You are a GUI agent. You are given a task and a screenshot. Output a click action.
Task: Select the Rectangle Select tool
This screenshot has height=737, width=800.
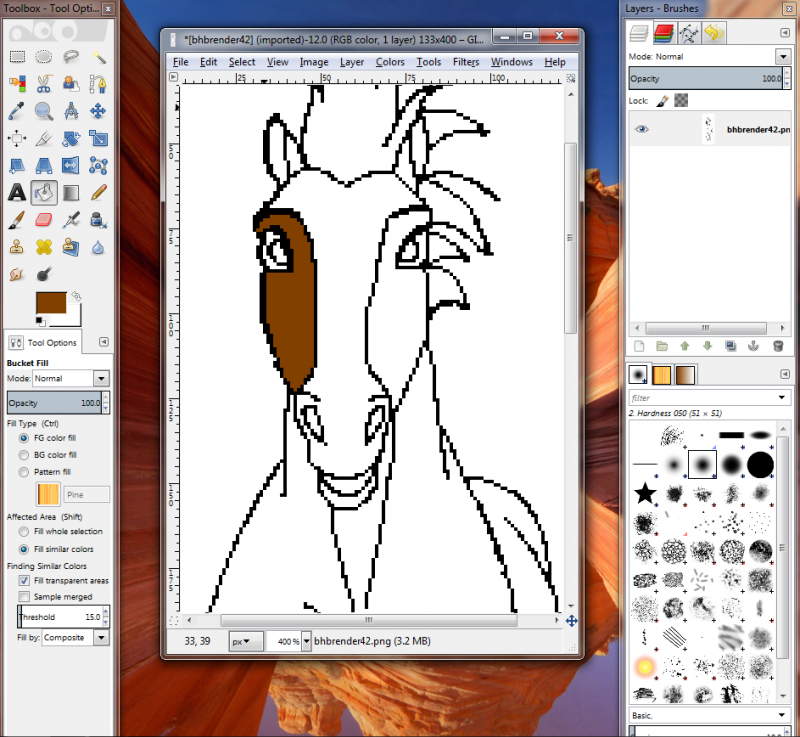coord(17,56)
